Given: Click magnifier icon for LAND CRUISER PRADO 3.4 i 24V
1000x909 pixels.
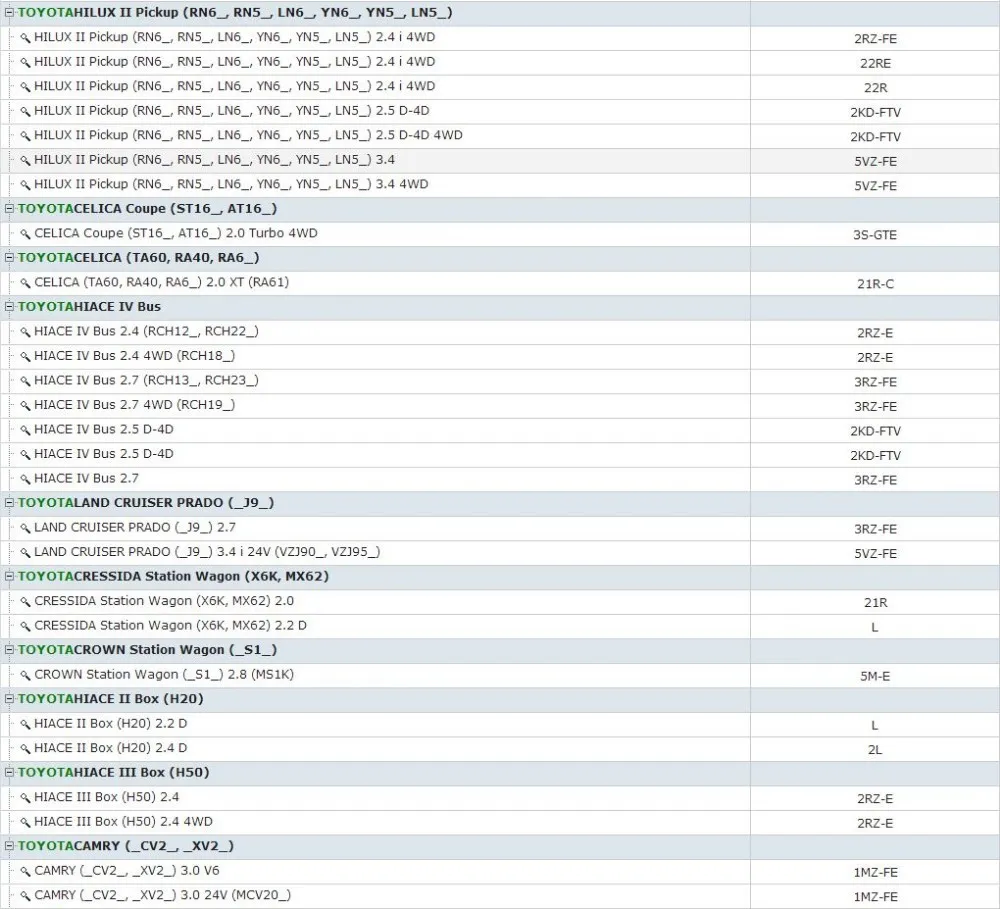Looking at the screenshot, I should 25,552.
